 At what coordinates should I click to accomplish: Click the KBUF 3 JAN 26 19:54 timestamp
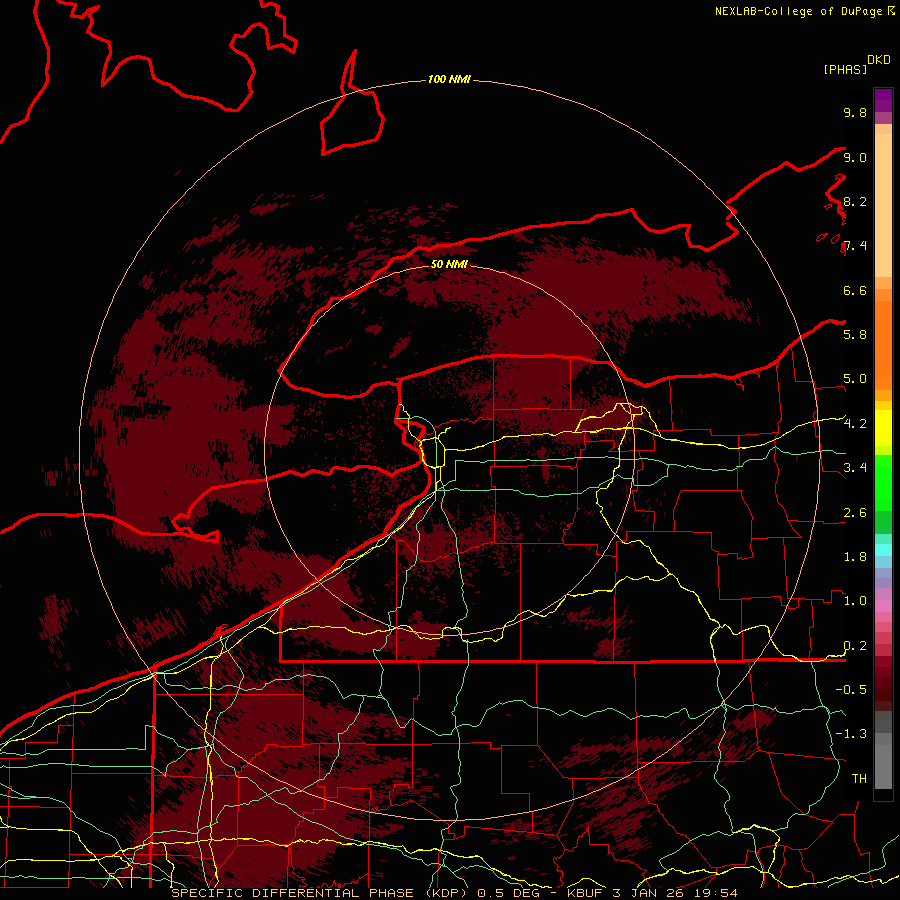(652, 893)
